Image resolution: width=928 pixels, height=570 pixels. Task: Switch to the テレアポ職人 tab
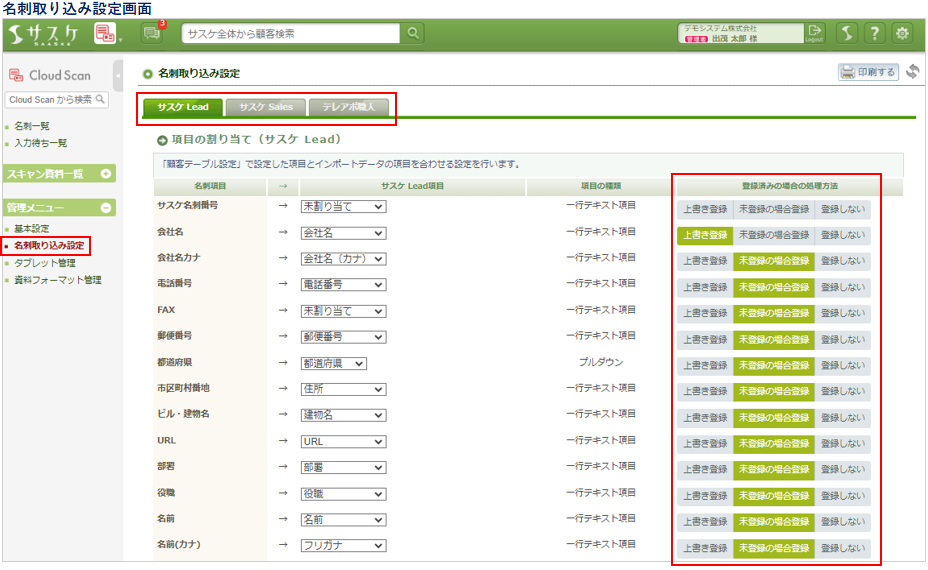click(349, 107)
